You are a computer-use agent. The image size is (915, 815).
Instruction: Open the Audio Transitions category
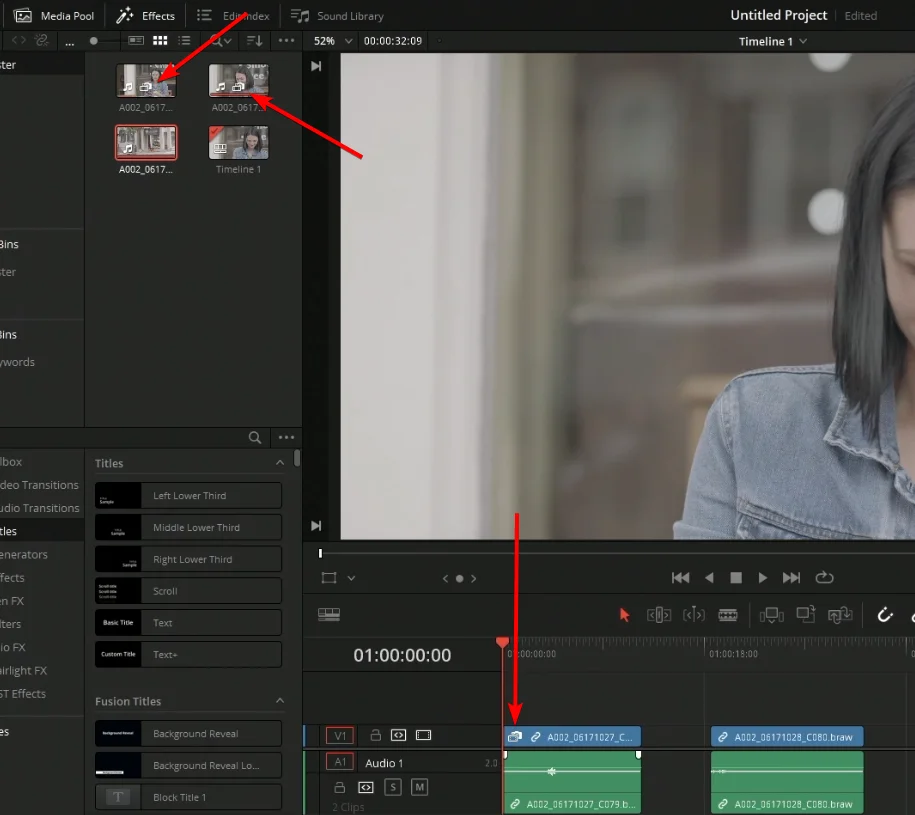coord(40,508)
